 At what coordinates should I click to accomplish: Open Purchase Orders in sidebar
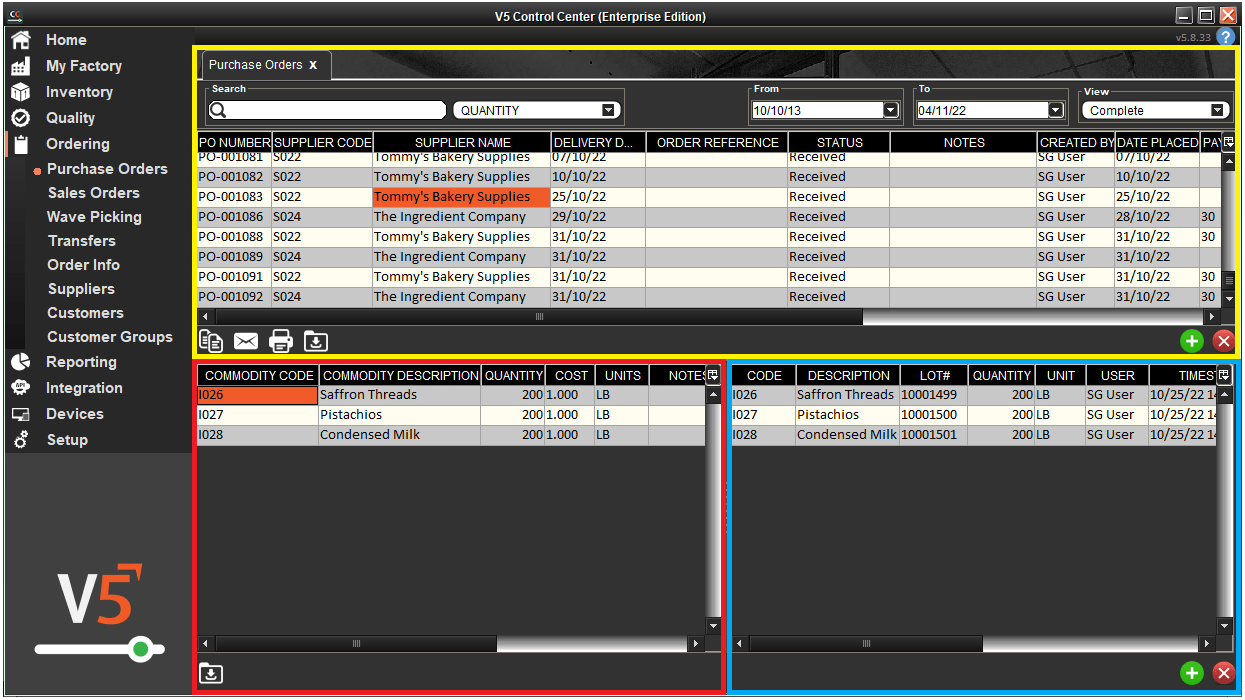click(x=107, y=169)
